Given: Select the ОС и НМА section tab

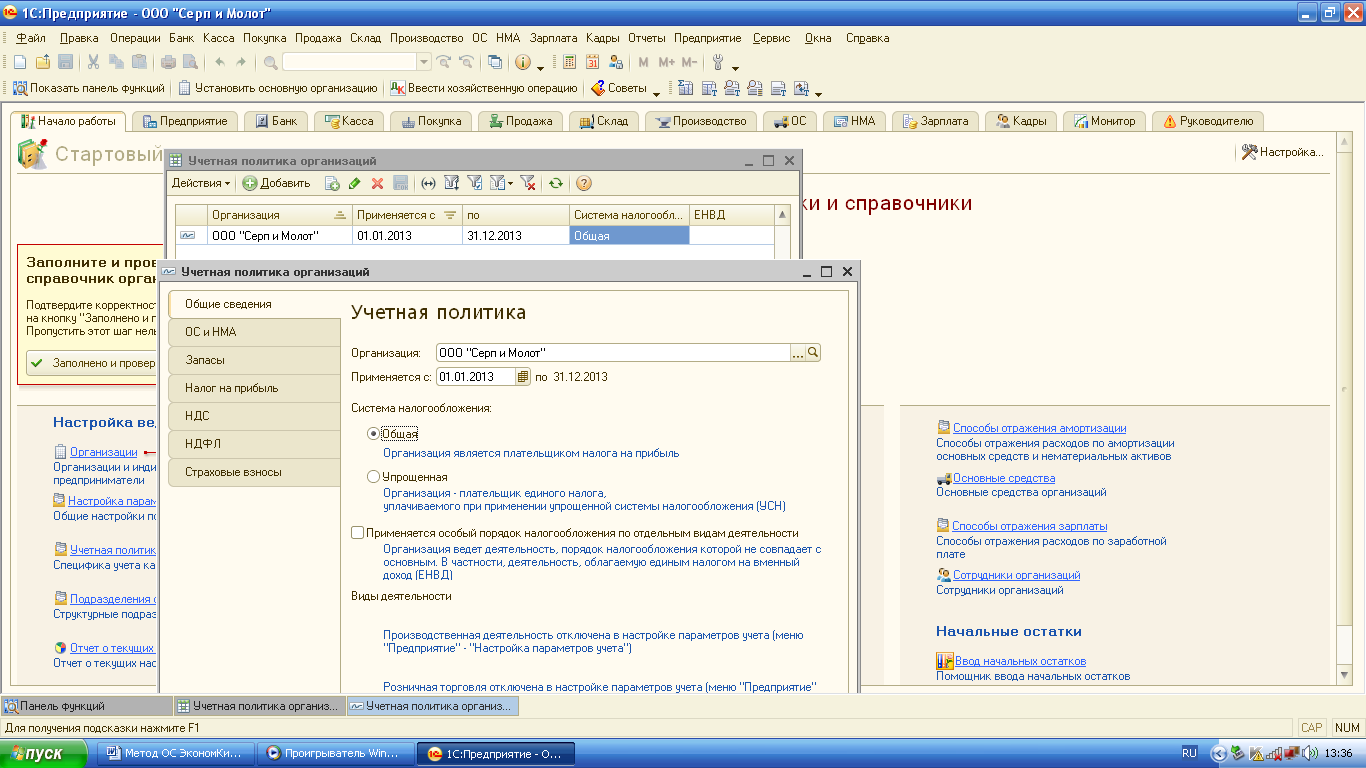Looking at the screenshot, I should tap(255, 332).
